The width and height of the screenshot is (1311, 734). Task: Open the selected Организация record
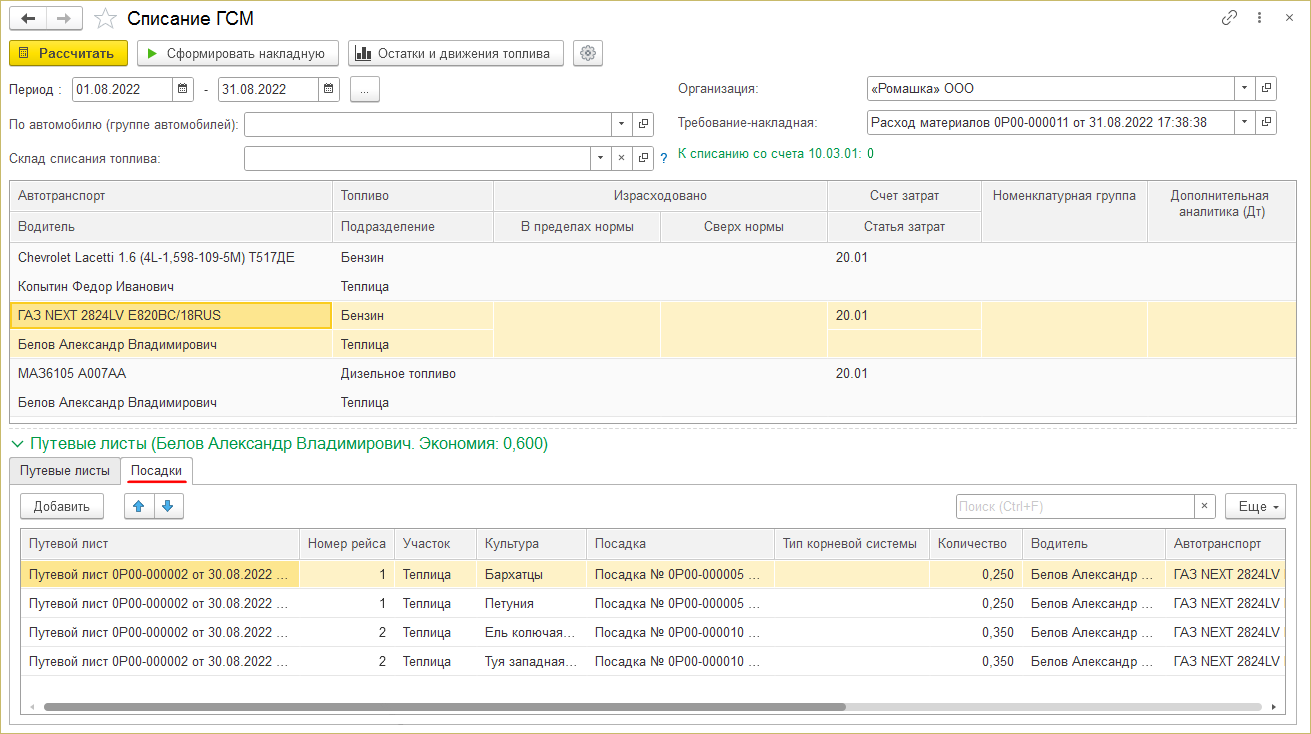point(1267,88)
